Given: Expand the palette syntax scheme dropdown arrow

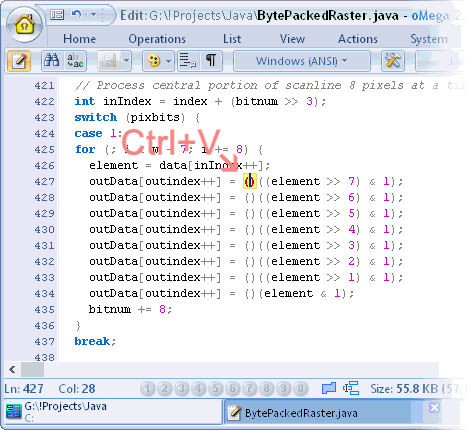Looking at the screenshot, I should click(x=169, y=61).
